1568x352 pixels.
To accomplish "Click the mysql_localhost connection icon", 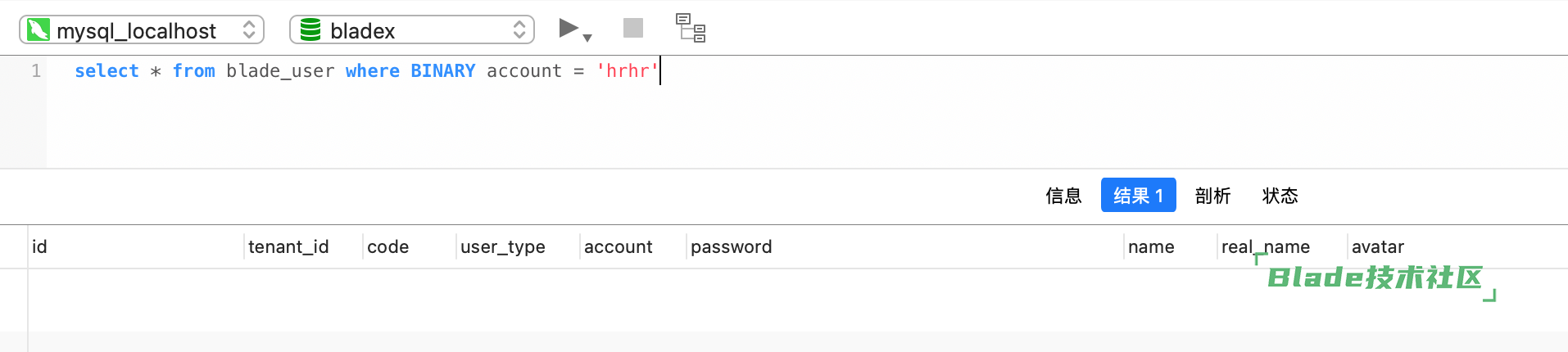I will point(39,30).
